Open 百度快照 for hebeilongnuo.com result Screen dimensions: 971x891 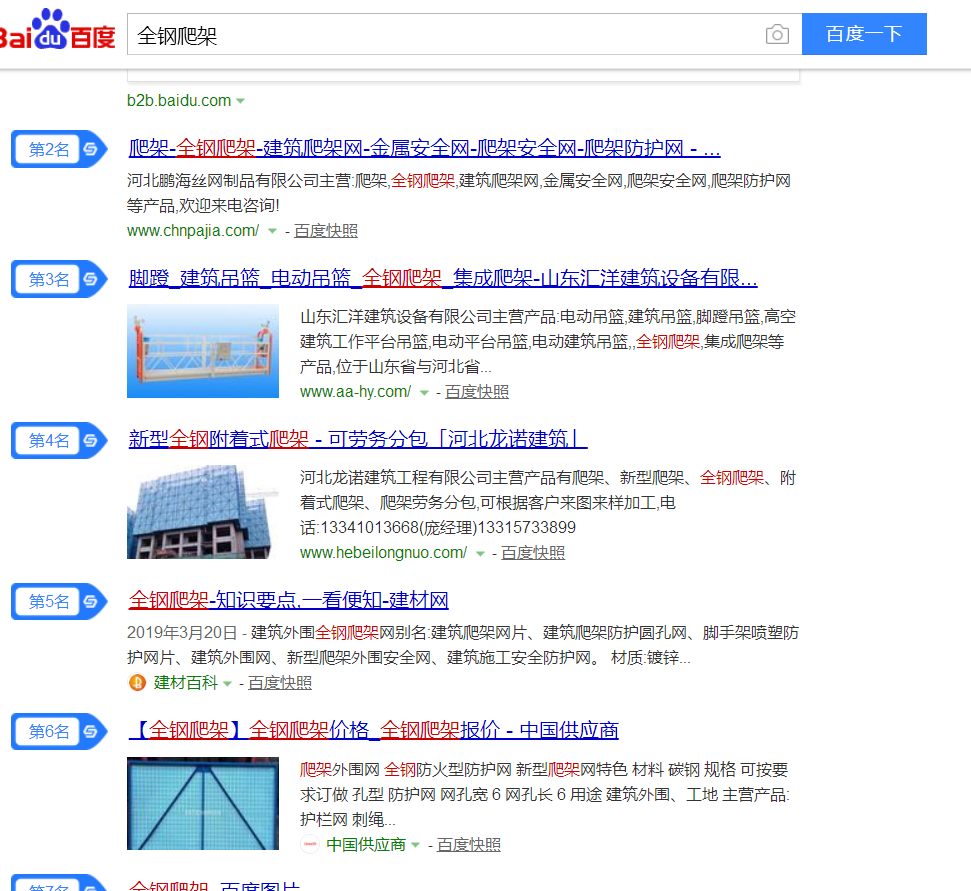tap(533, 553)
